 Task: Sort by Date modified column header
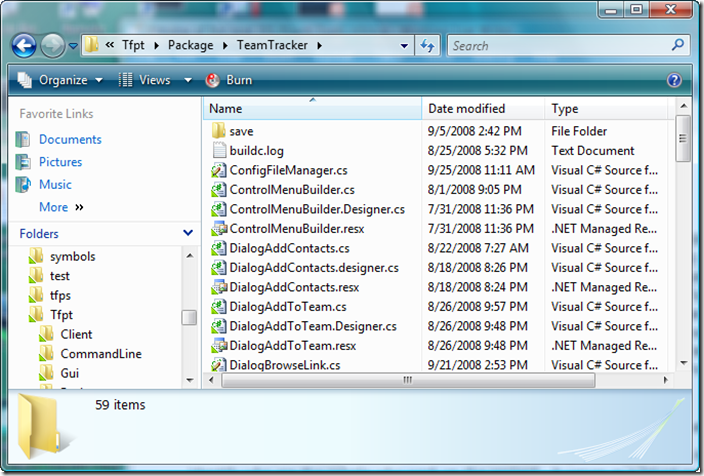click(x=483, y=109)
